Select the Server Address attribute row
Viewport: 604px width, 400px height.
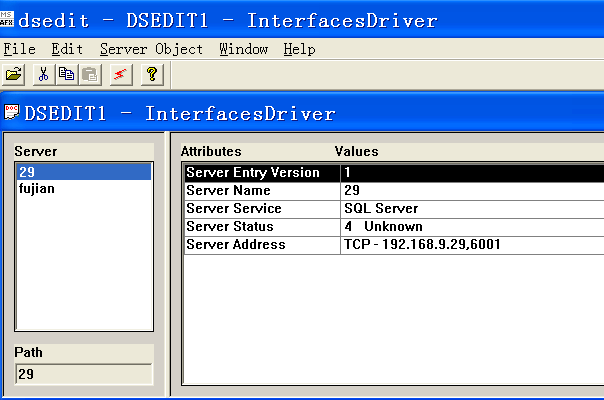(394, 245)
